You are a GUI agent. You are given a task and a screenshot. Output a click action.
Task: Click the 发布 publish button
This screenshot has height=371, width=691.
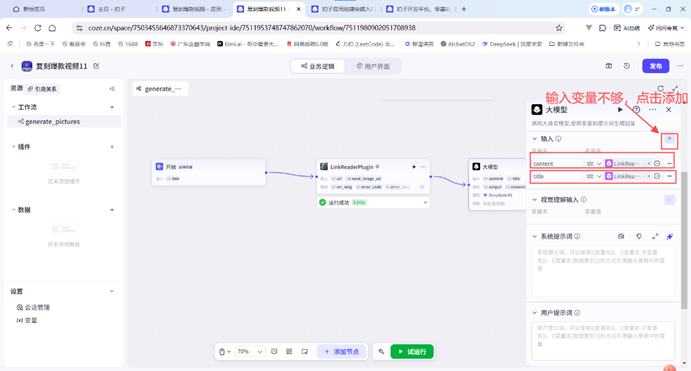655,66
